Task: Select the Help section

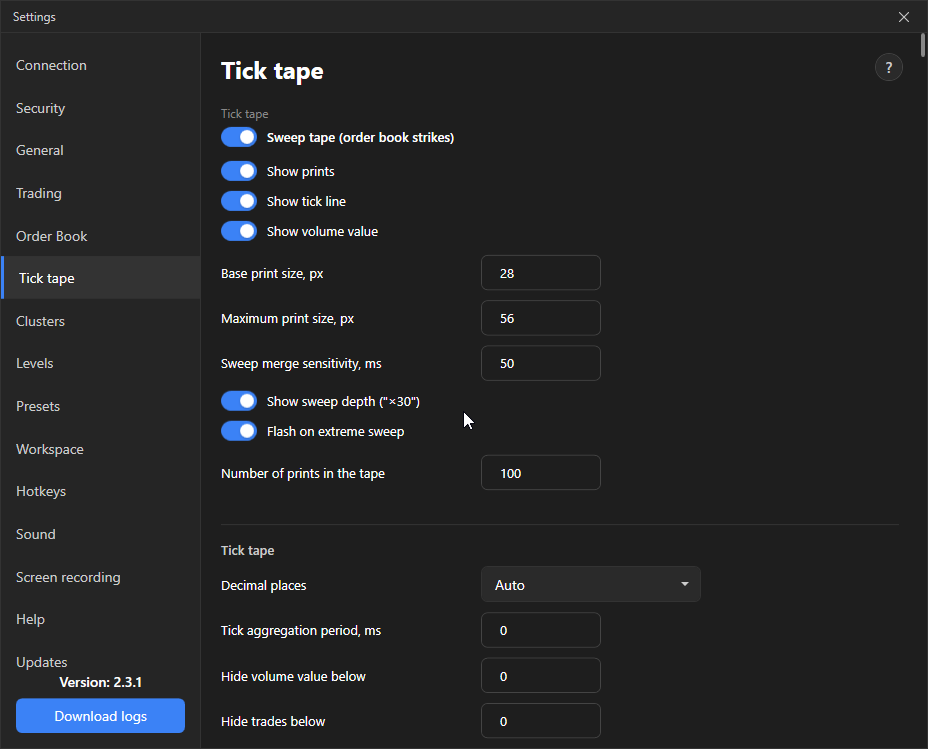Action: 101,619
